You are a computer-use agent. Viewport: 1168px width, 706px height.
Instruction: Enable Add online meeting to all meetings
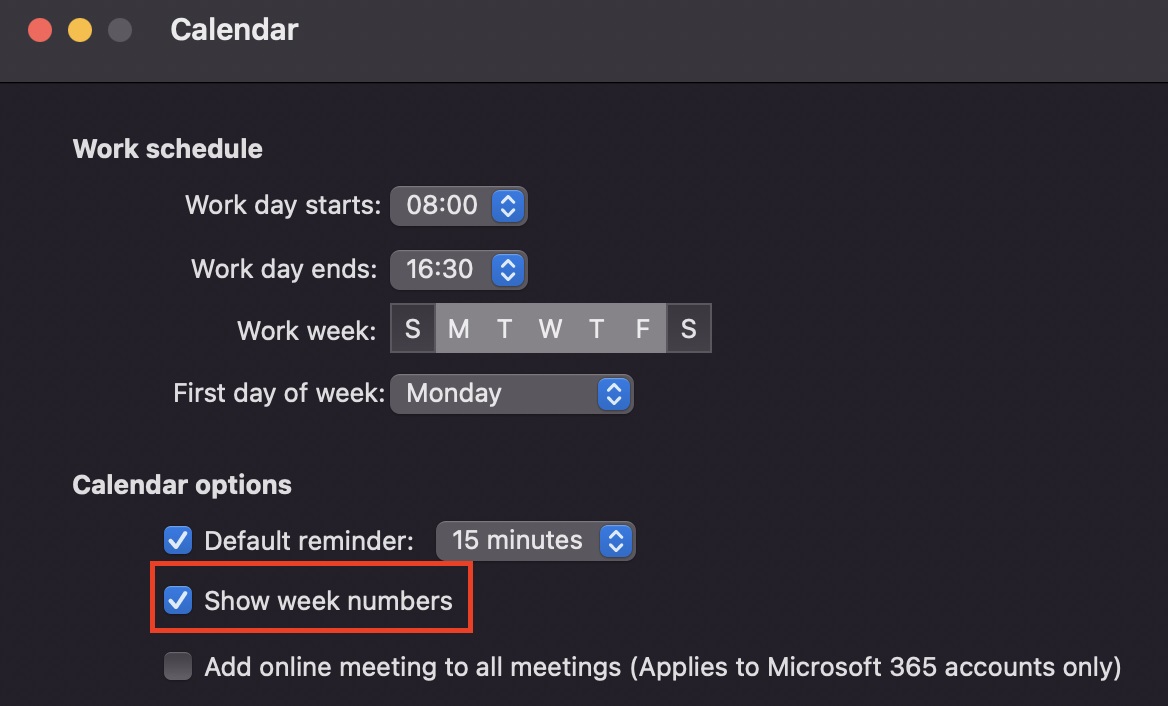pyautogui.click(x=178, y=666)
